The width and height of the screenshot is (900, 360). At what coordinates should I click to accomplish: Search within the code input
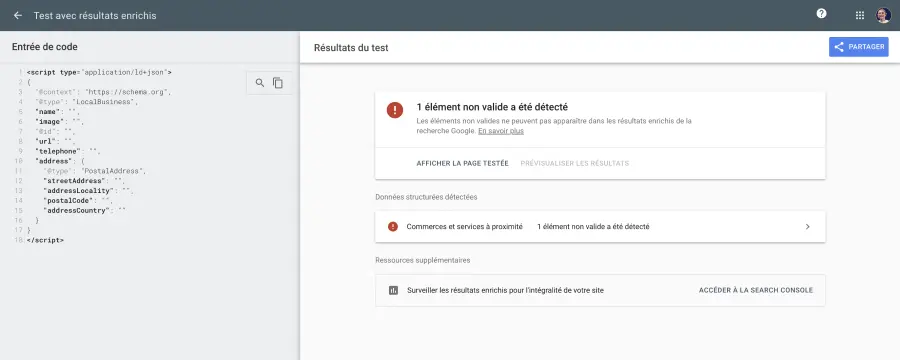pos(260,83)
